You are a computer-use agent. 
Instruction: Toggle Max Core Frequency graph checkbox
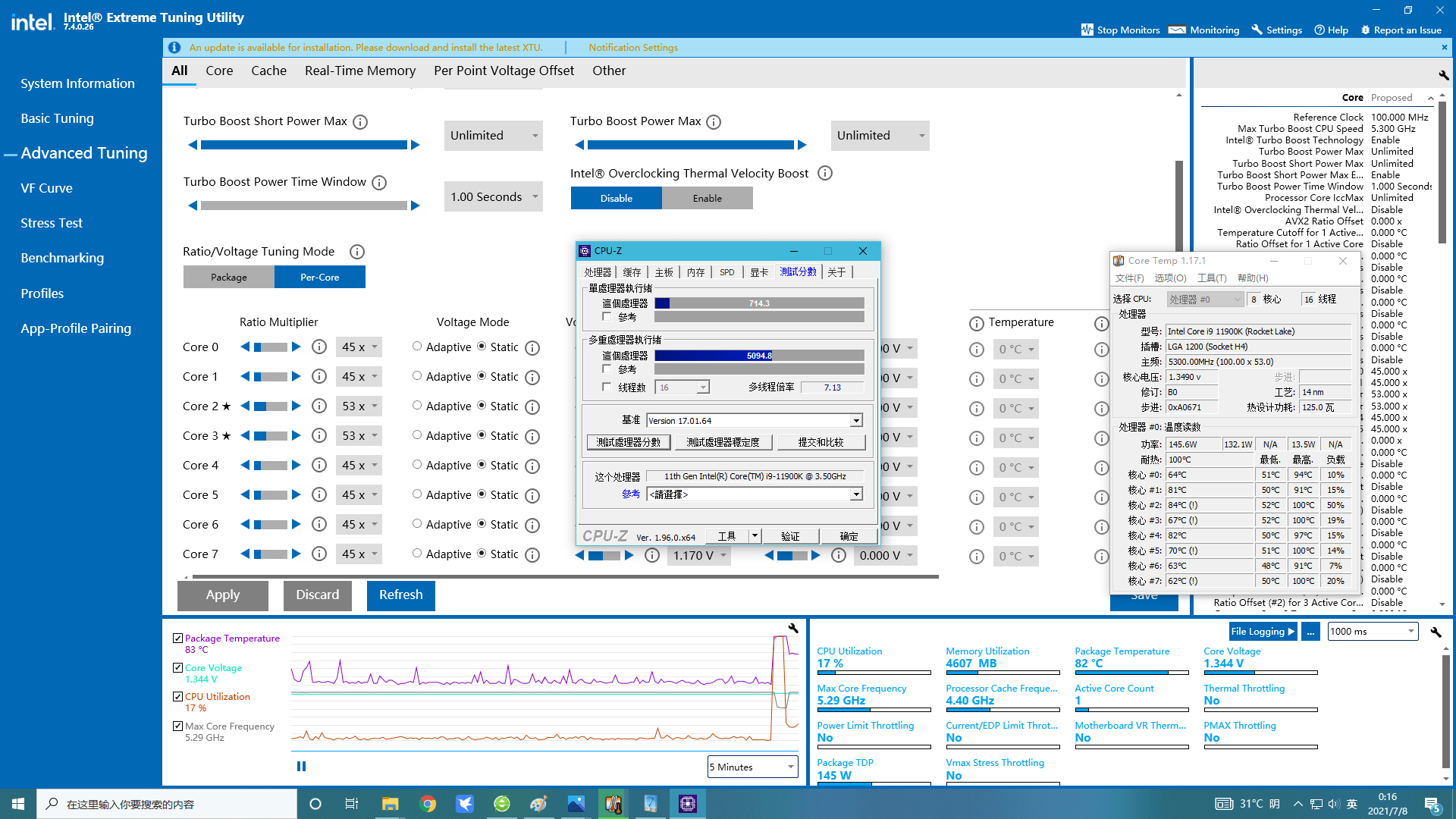(x=177, y=726)
